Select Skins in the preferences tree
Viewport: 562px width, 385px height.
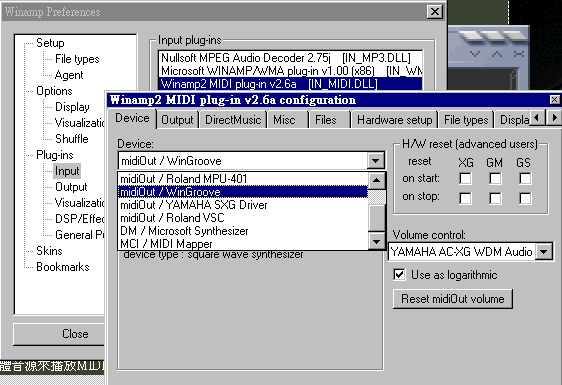click(49, 251)
